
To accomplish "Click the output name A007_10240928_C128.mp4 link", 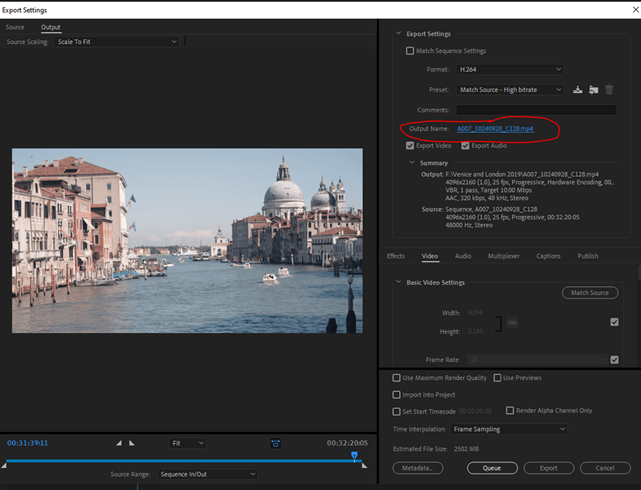I will click(495, 129).
